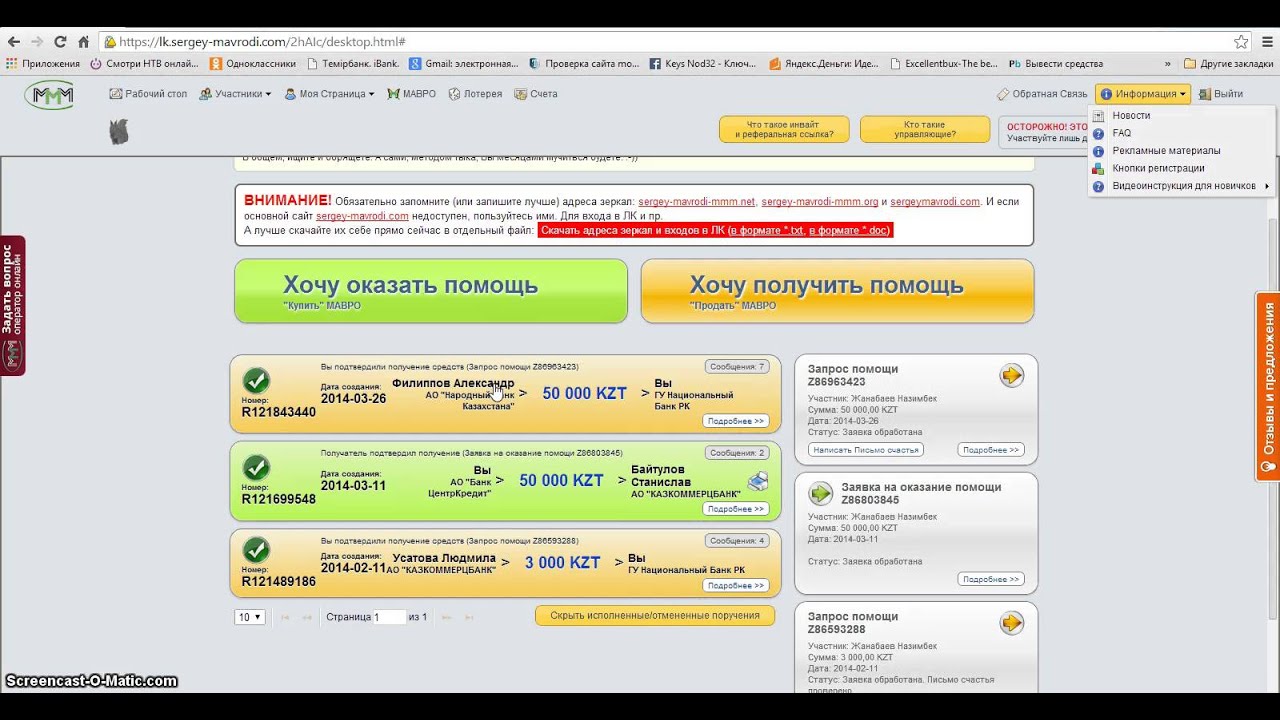Go to first page pagination icon
This screenshot has width=1280, height=720.
click(x=285, y=618)
